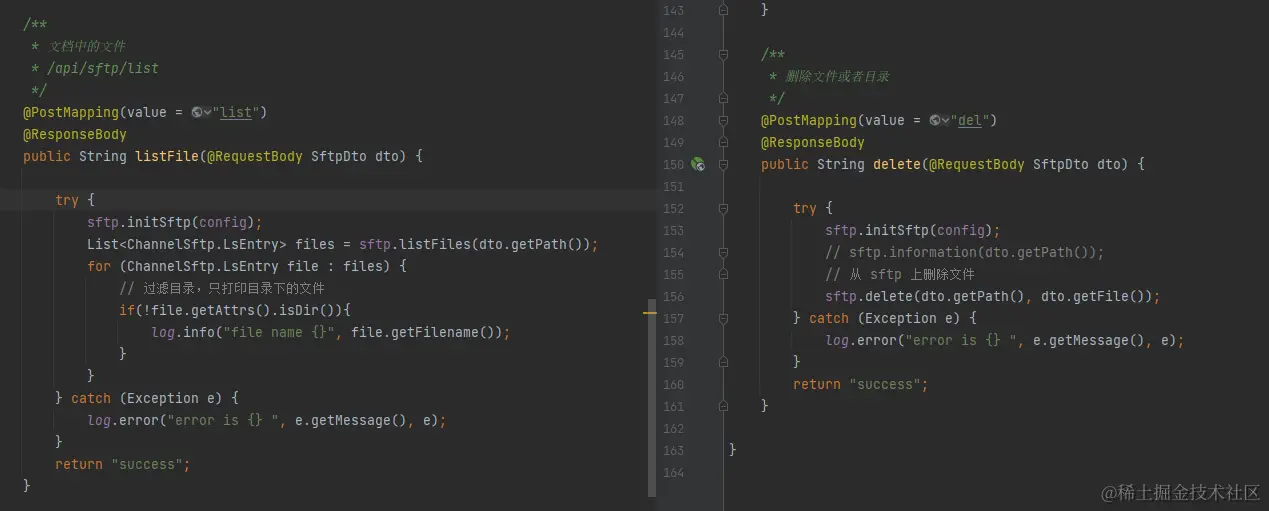Click the left editor vertical scrollbar thumb
The width and height of the screenshot is (1269, 511).
[x=652, y=397]
